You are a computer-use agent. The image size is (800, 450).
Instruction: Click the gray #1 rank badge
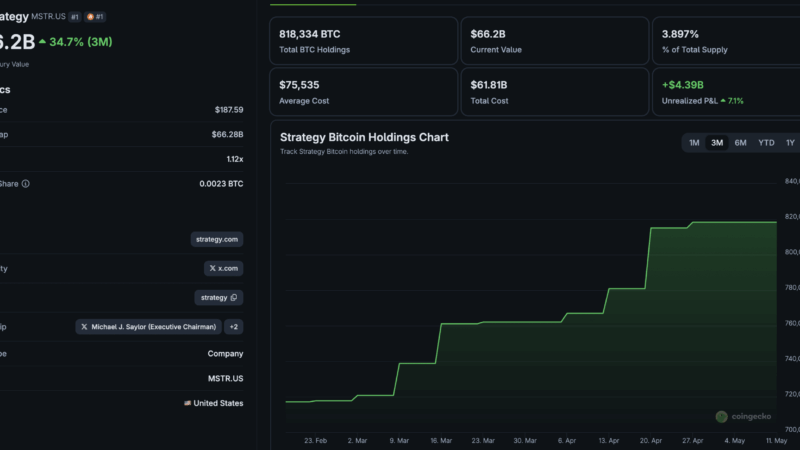click(x=74, y=17)
